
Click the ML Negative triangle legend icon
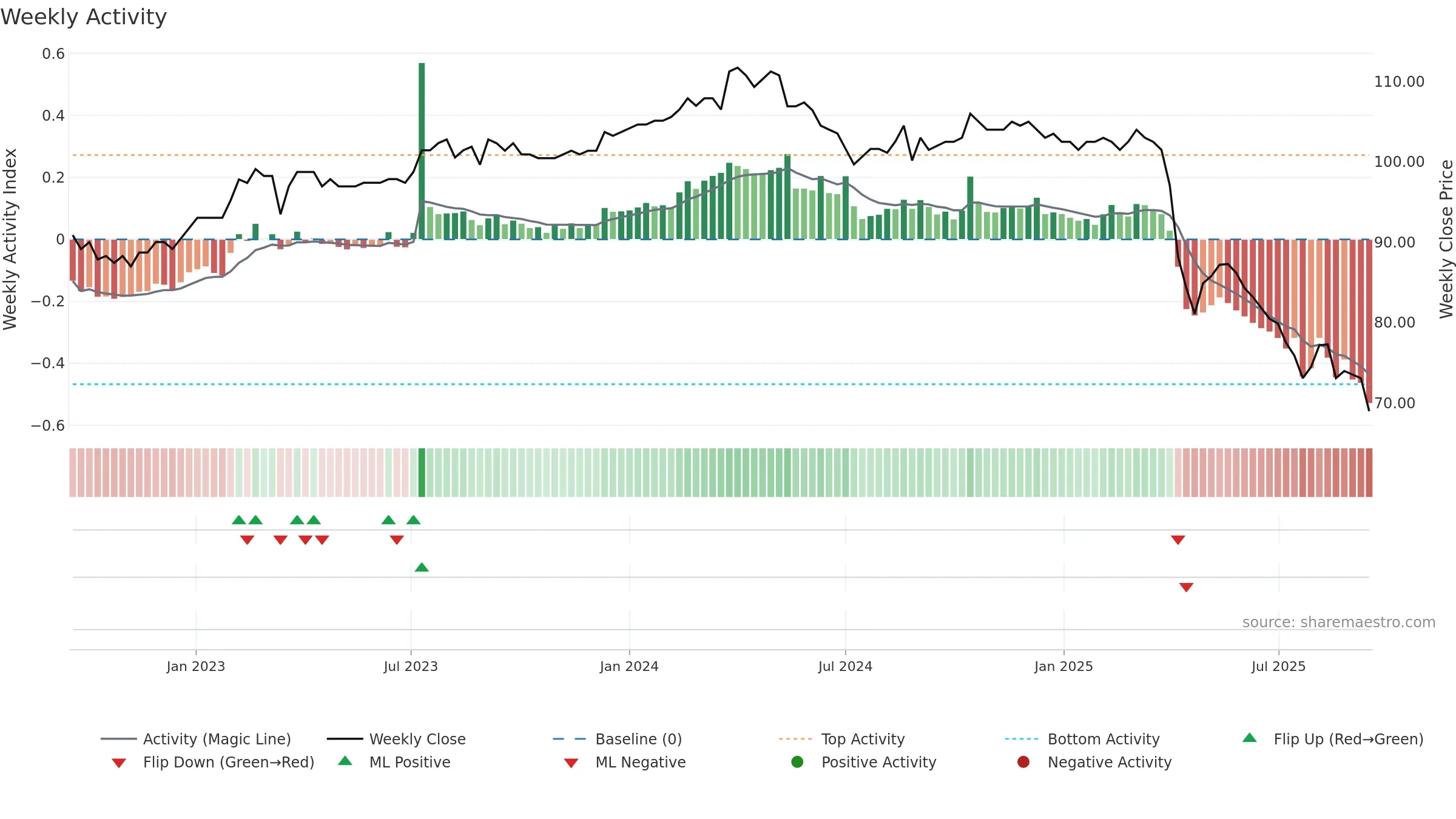click(571, 763)
